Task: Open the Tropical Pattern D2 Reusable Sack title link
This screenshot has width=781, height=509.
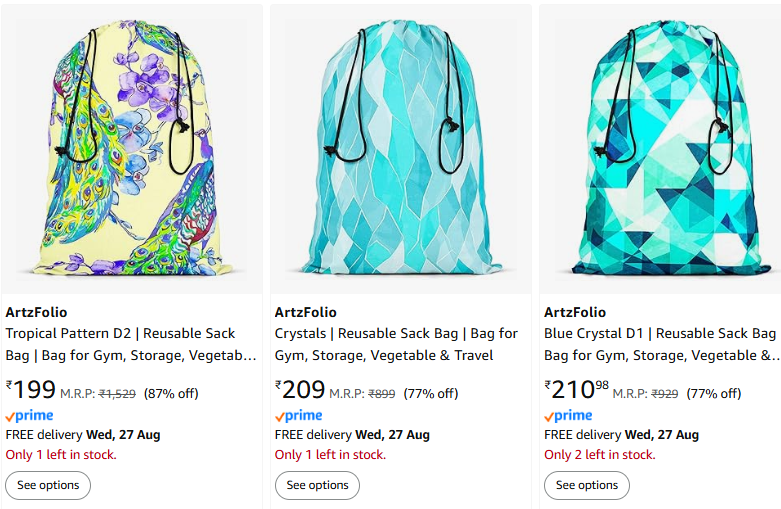Action: click(x=131, y=344)
